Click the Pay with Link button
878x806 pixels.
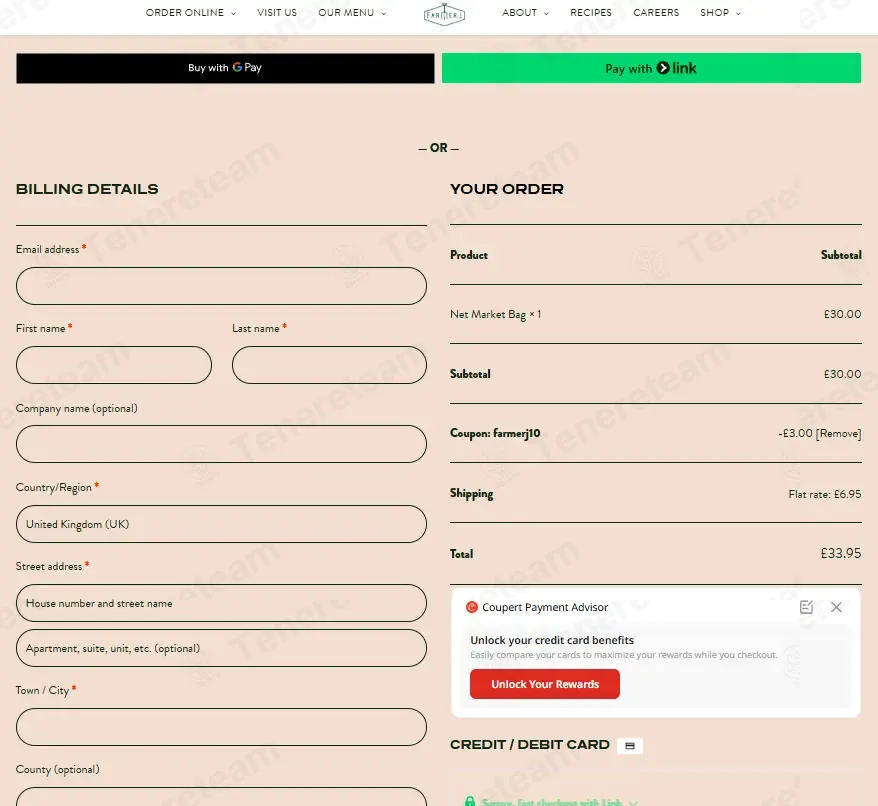click(x=651, y=68)
